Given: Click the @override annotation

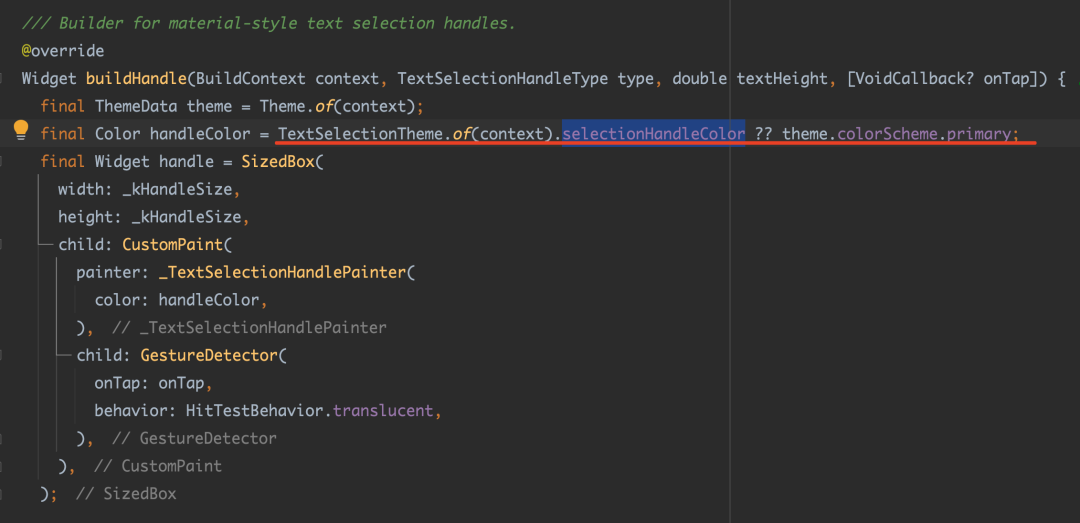Looking at the screenshot, I should 62,50.
